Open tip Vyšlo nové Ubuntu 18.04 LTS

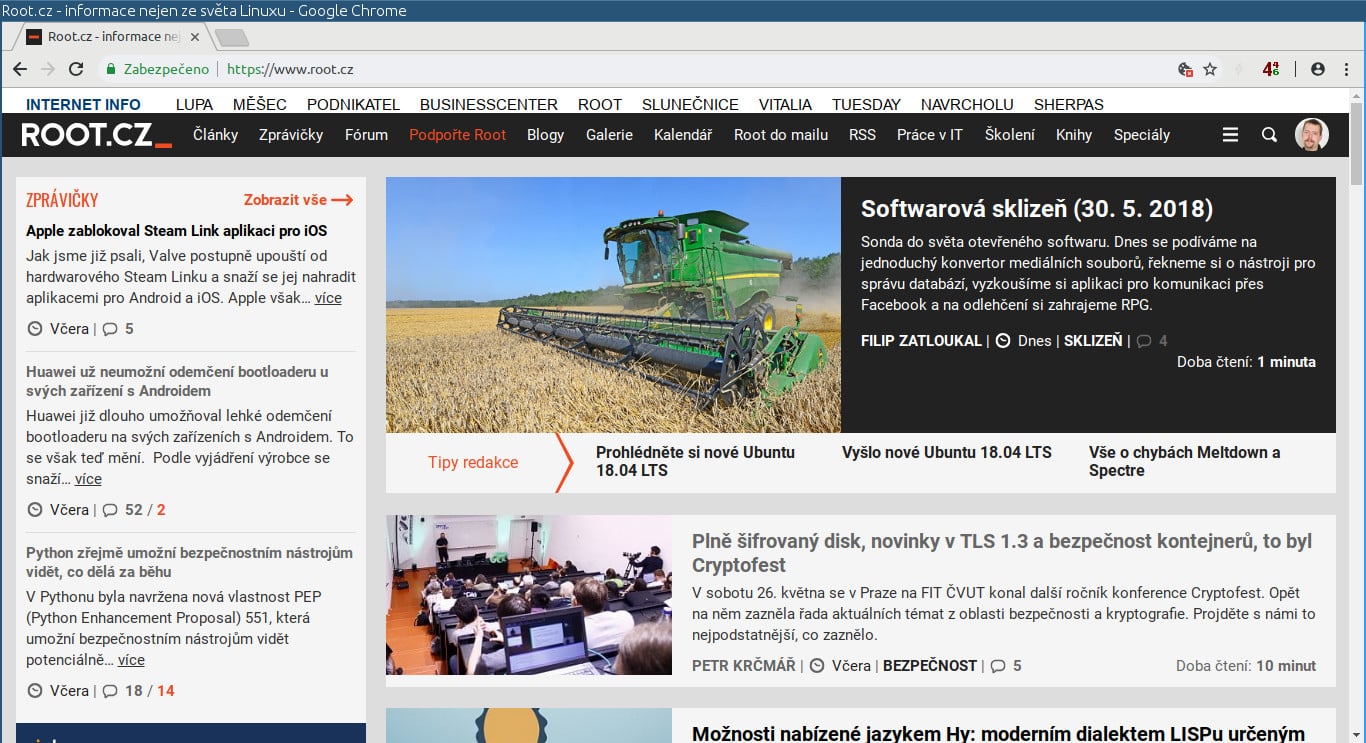click(x=947, y=452)
